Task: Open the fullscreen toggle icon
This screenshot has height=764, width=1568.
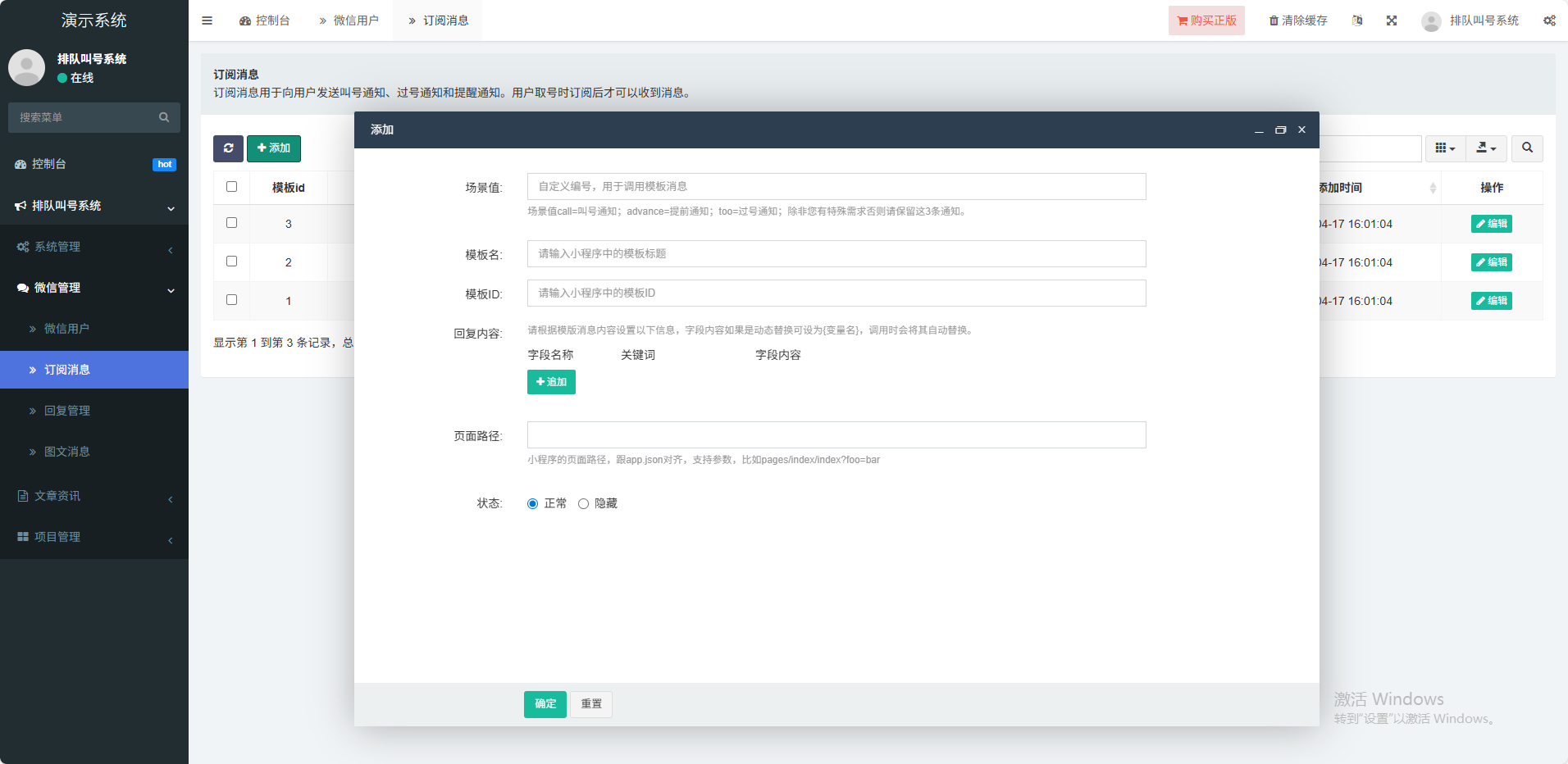Action: 1392,20
